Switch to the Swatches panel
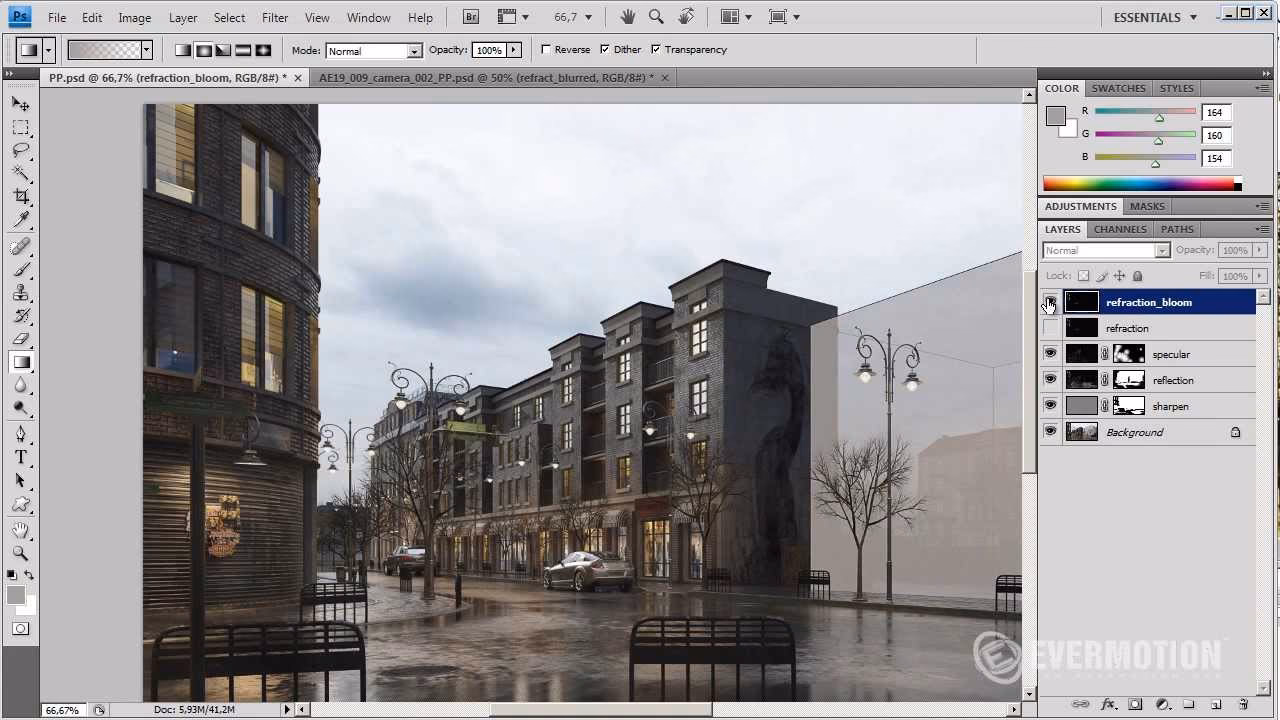The height and width of the screenshot is (720, 1280). pyautogui.click(x=1118, y=88)
